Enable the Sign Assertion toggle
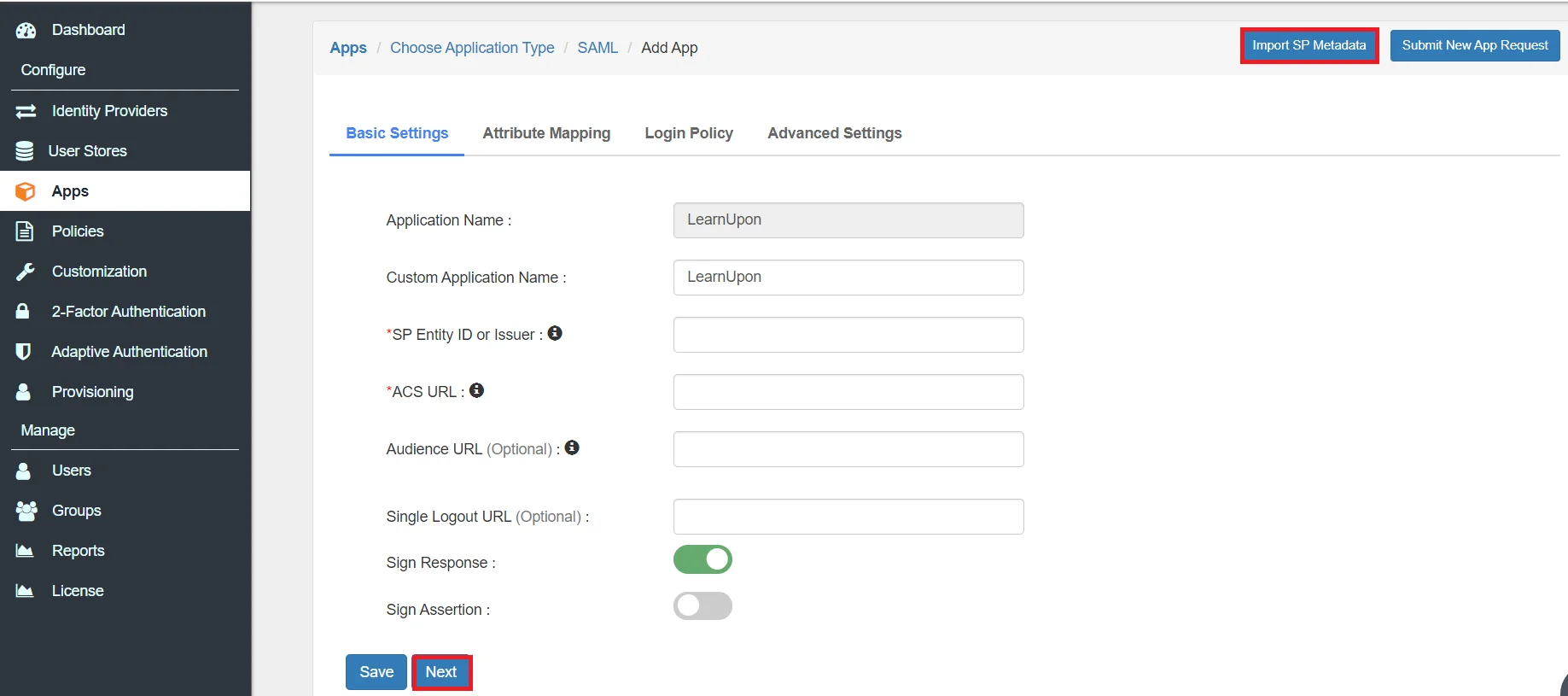Image resolution: width=1568 pixels, height=696 pixels. point(702,606)
